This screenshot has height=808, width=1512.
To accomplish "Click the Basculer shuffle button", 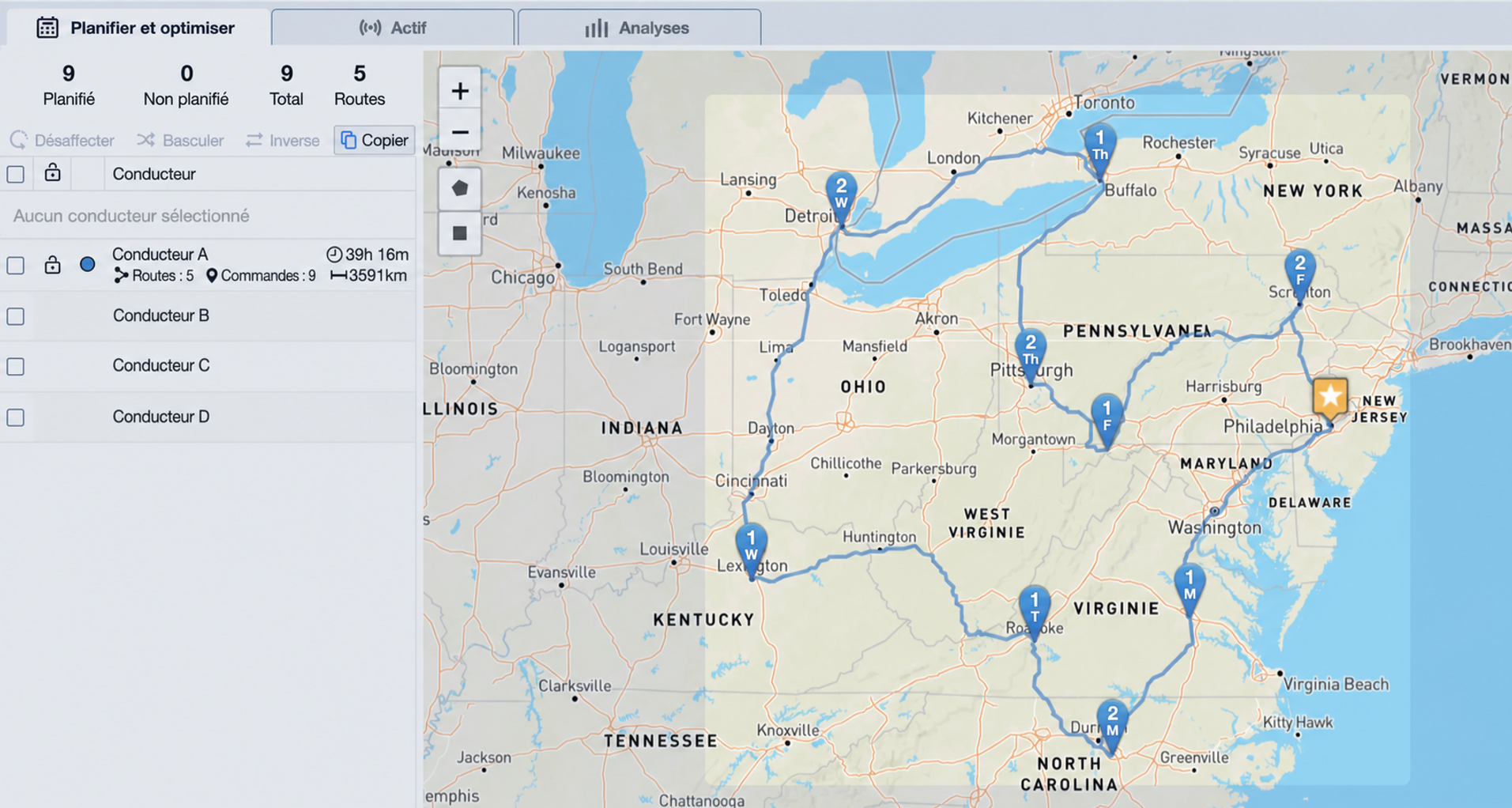I will point(180,140).
